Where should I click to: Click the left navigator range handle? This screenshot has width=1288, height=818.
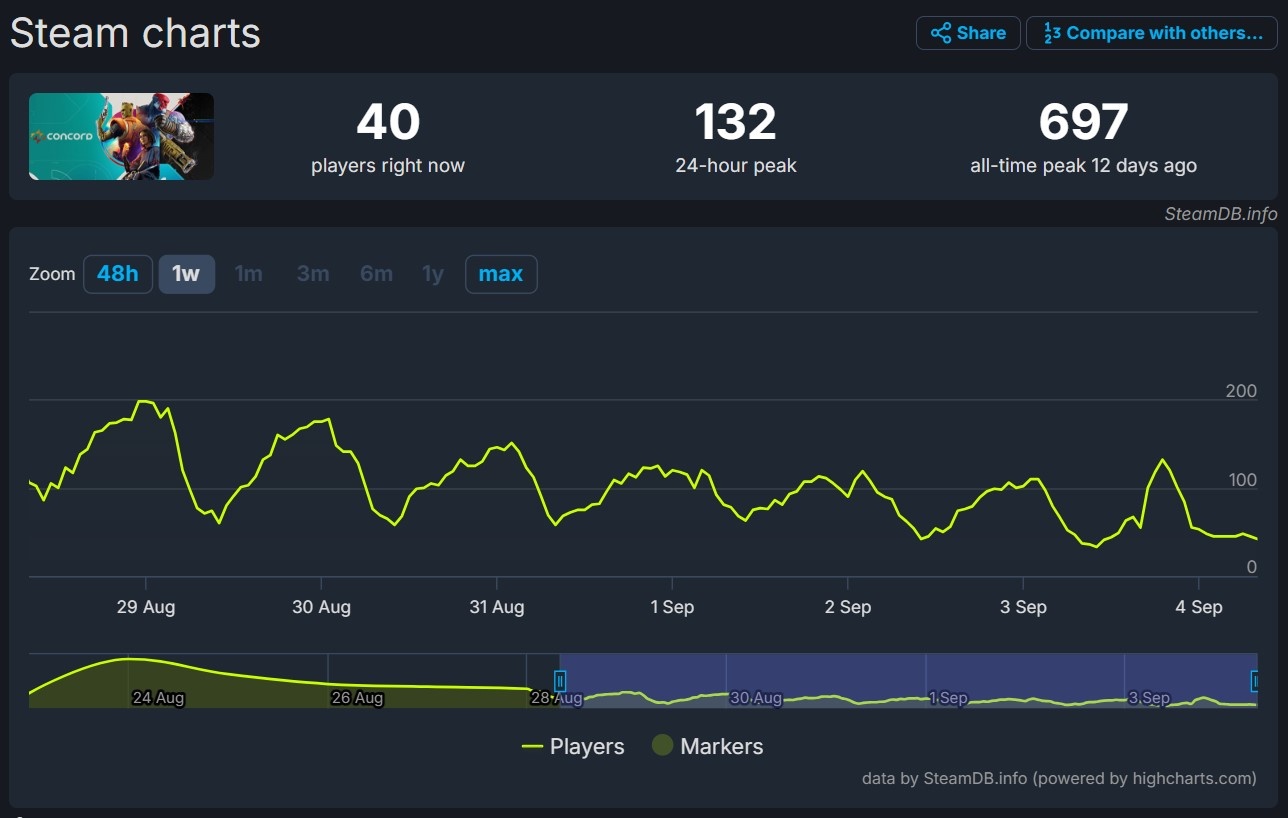[x=560, y=681]
